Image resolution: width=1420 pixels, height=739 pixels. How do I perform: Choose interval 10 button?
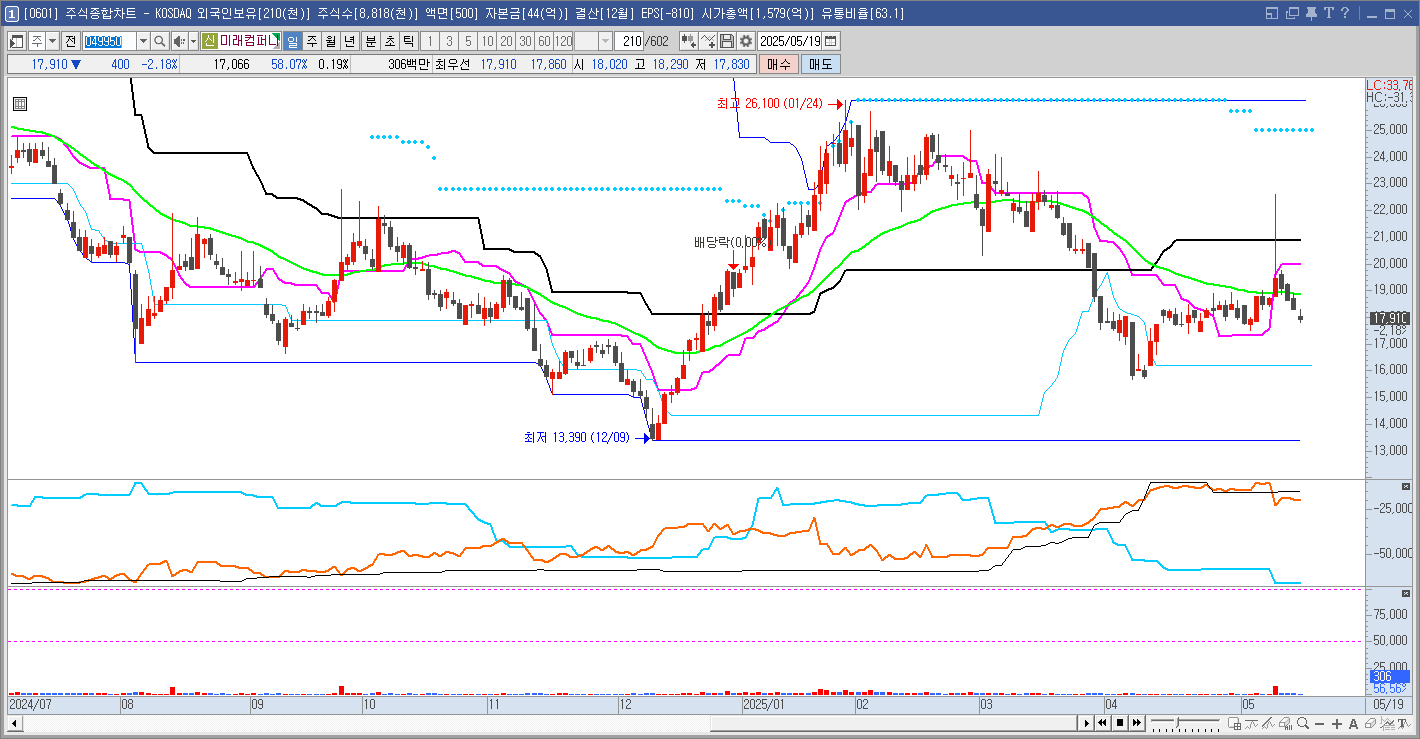coord(487,41)
